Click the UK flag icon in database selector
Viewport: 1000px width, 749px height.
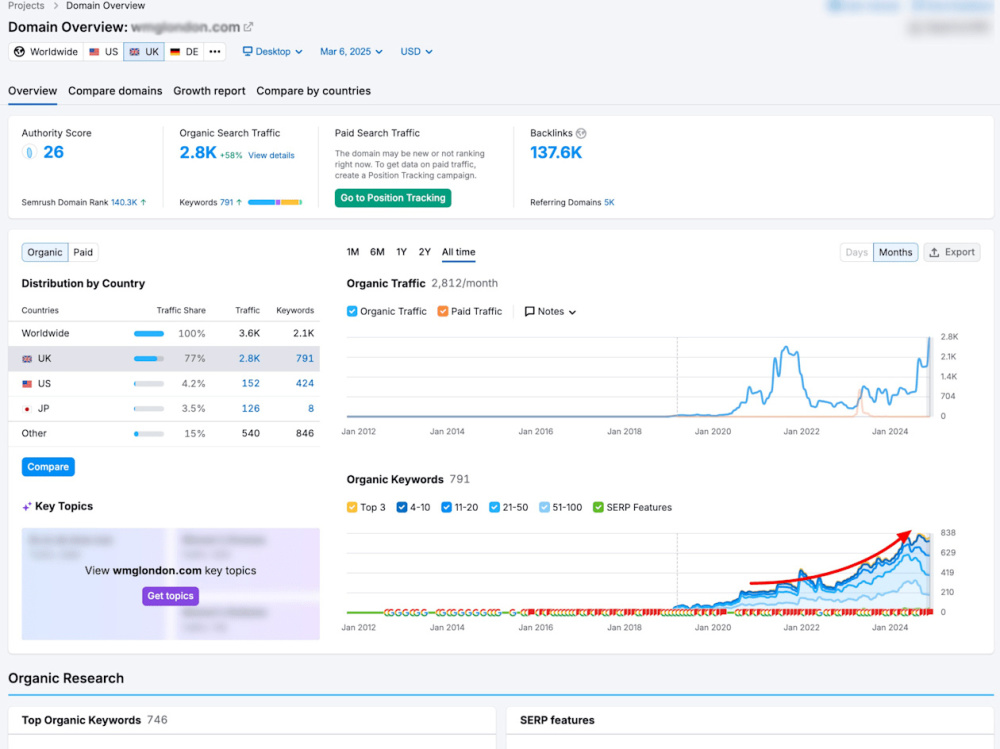135,52
